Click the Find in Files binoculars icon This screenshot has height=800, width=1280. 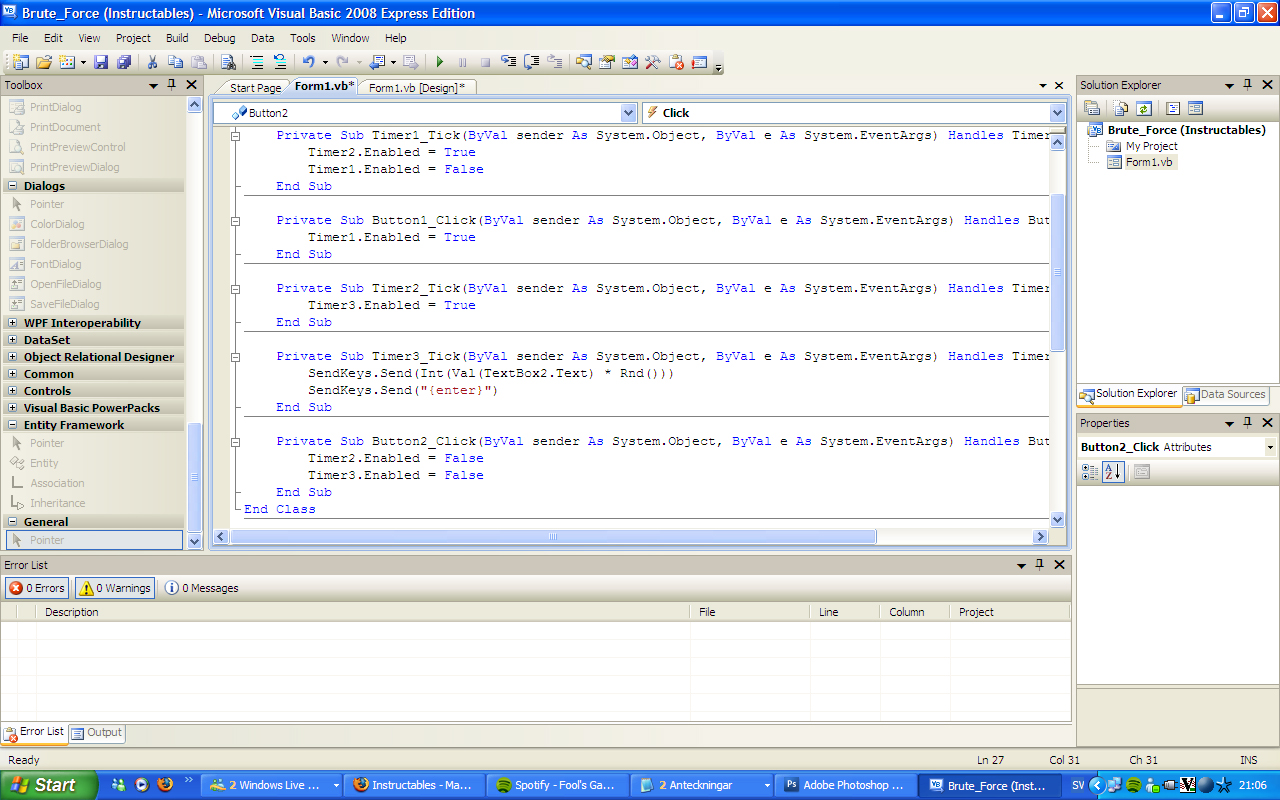[x=228, y=62]
